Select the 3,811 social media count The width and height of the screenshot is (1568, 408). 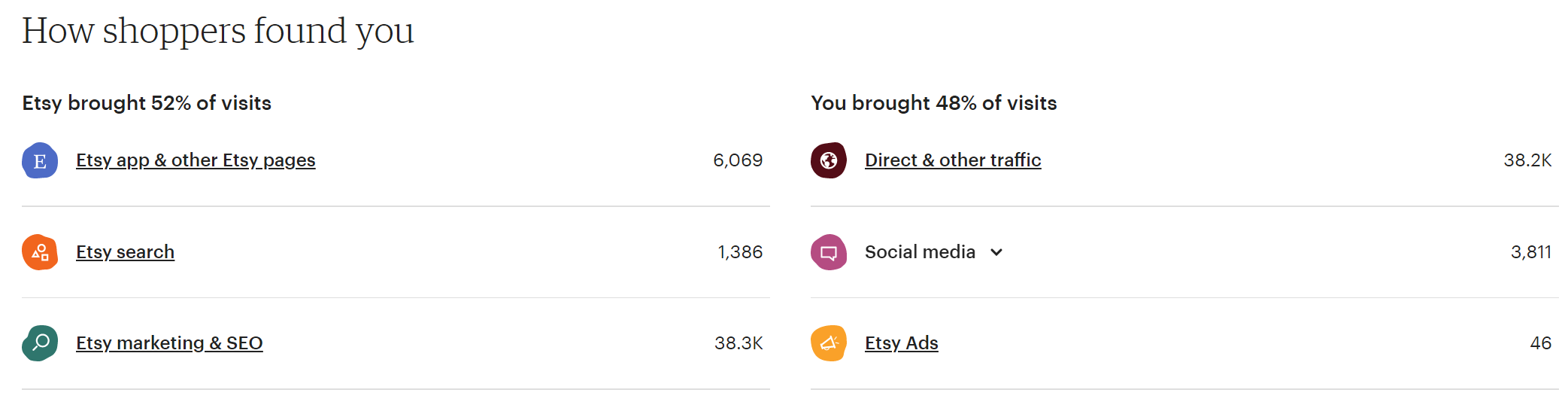1530,252
